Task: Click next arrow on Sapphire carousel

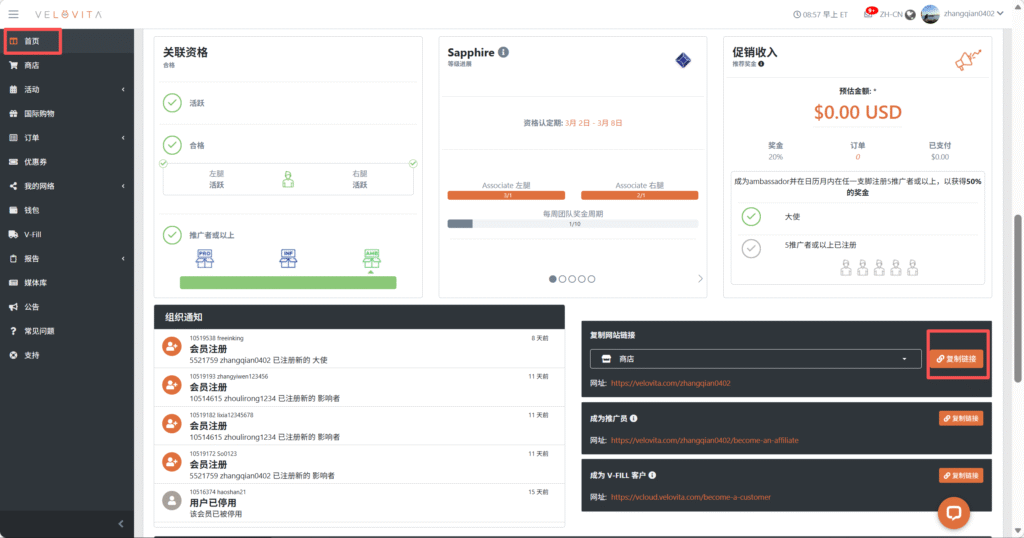Action: coord(699,279)
